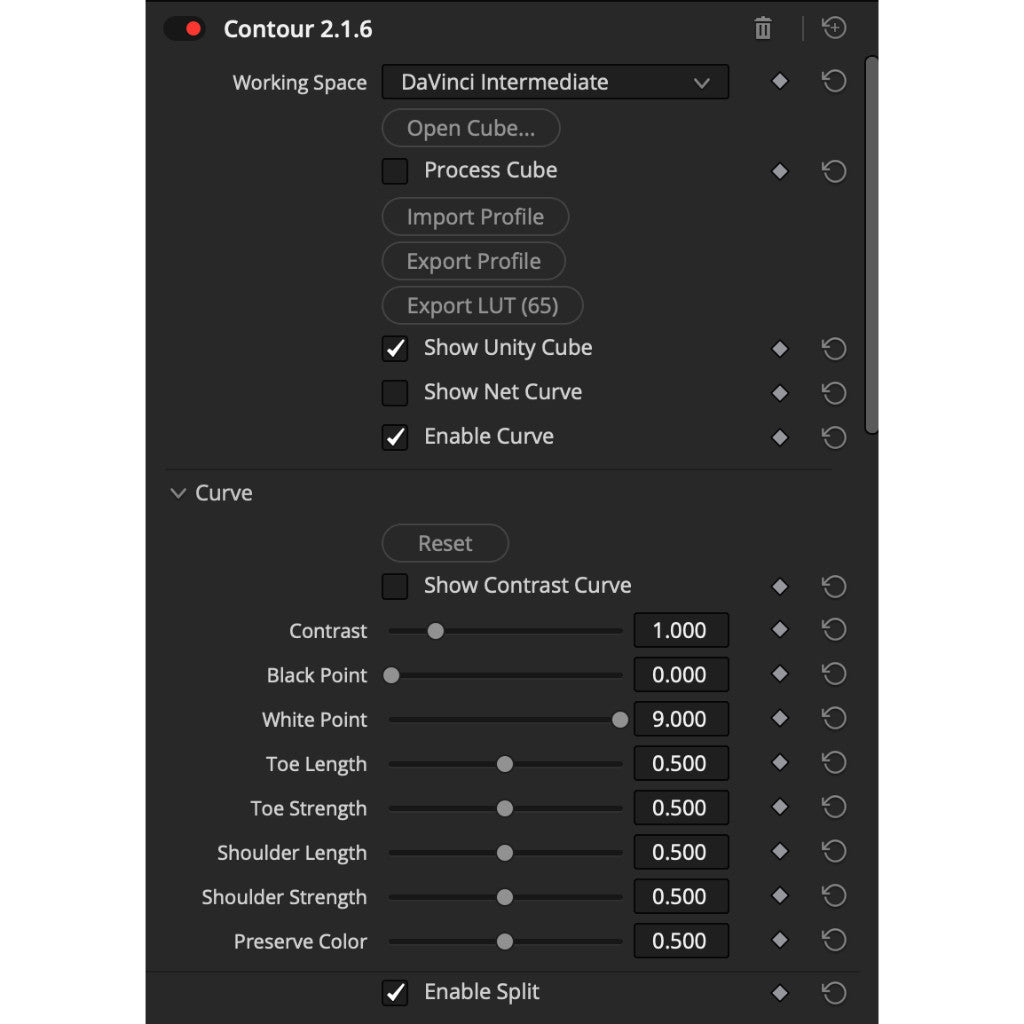Reset Process Cube setting
Screen dimensions: 1024x1024
pyautogui.click(x=834, y=171)
